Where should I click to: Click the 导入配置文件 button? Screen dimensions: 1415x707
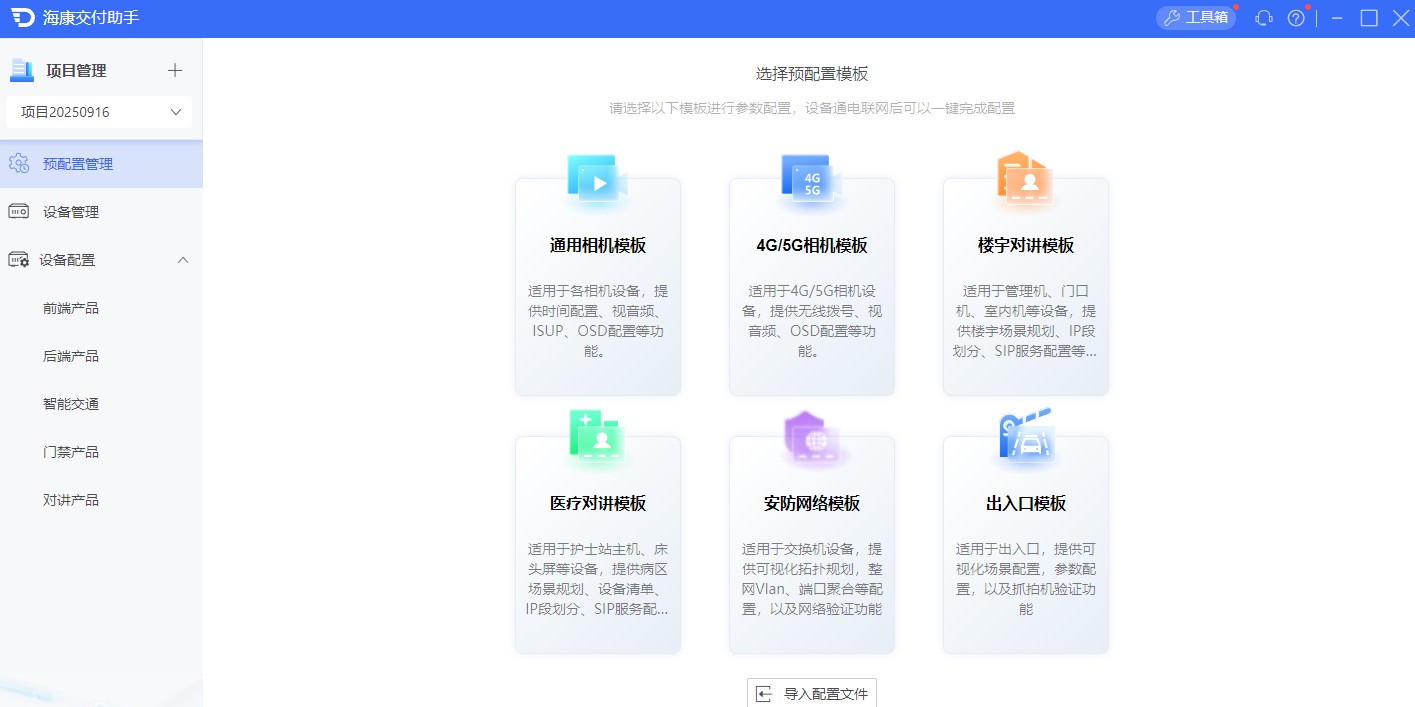click(x=811, y=692)
